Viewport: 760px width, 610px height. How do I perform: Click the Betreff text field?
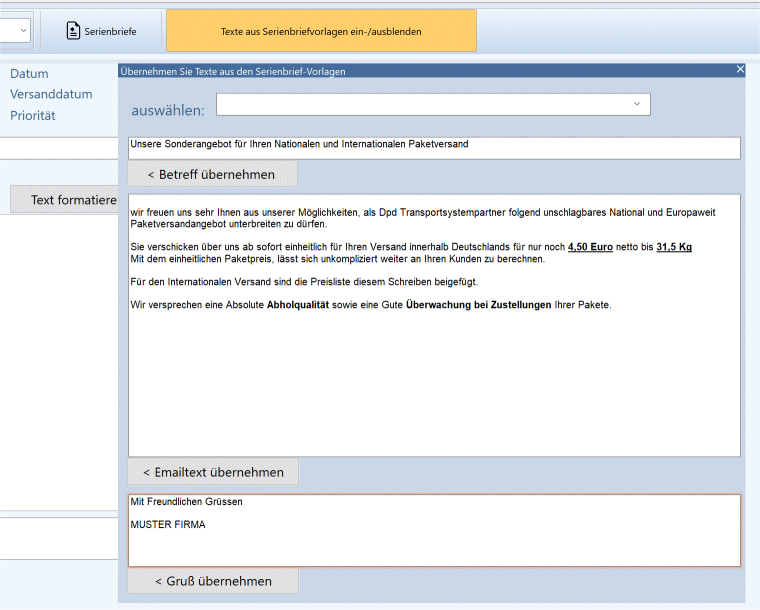click(434, 148)
